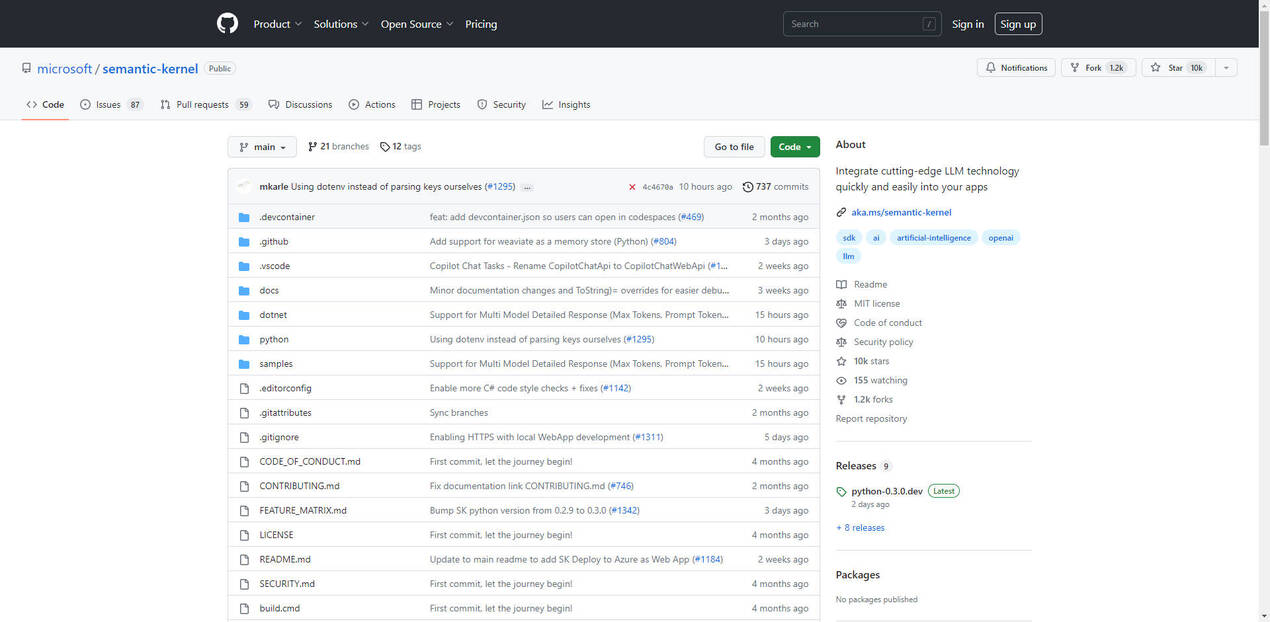This screenshot has width=1270, height=622.
Task: Open FEATURE_MATRIX.md file
Action: (x=303, y=511)
